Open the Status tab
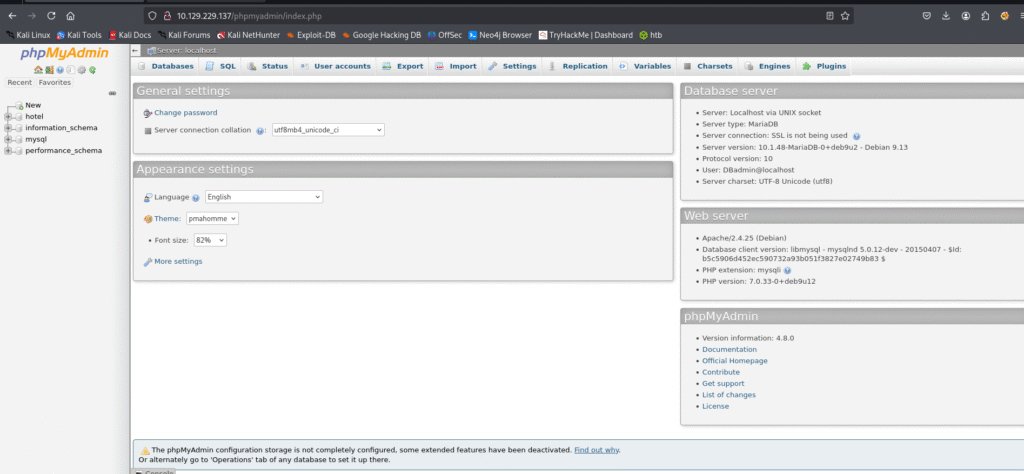Image resolution: width=1024 pixels, height=474 pixels. pyautogui.click(x=268, y=66)
